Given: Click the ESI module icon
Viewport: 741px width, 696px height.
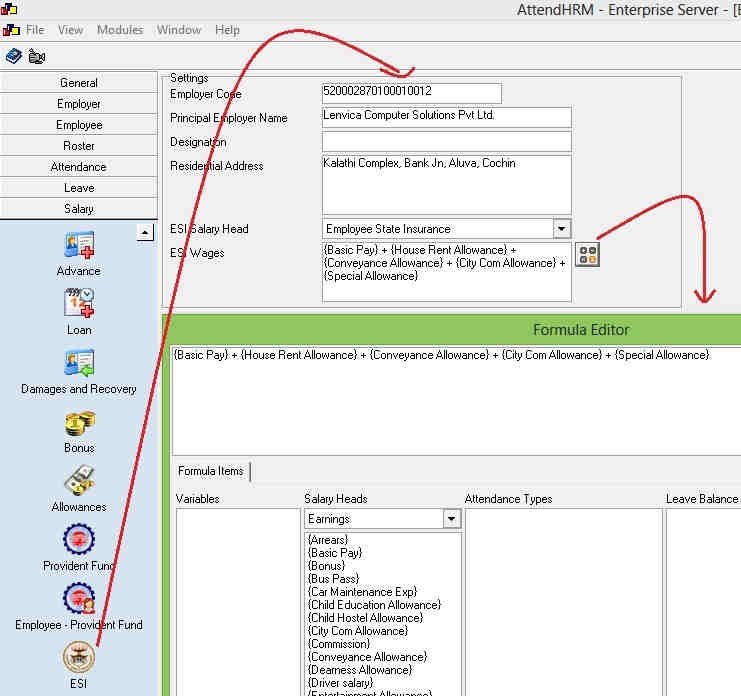Looking at the screenshot, I should coord(79,659).
